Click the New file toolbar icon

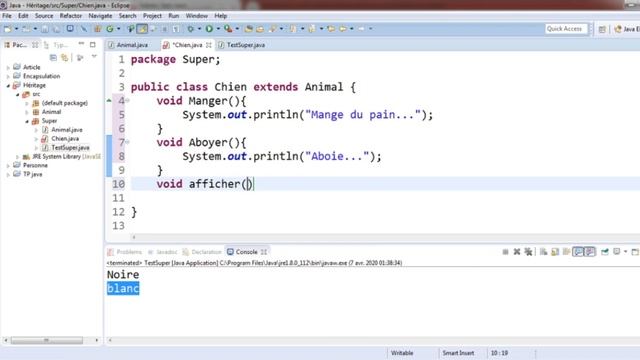(7, 29)
